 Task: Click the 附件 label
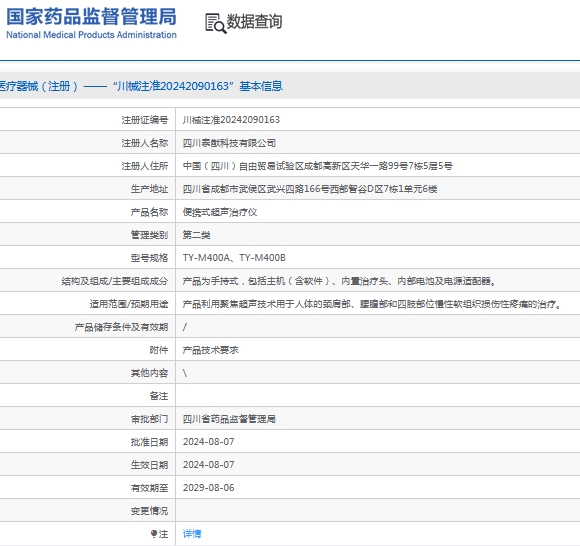[159, 350]
